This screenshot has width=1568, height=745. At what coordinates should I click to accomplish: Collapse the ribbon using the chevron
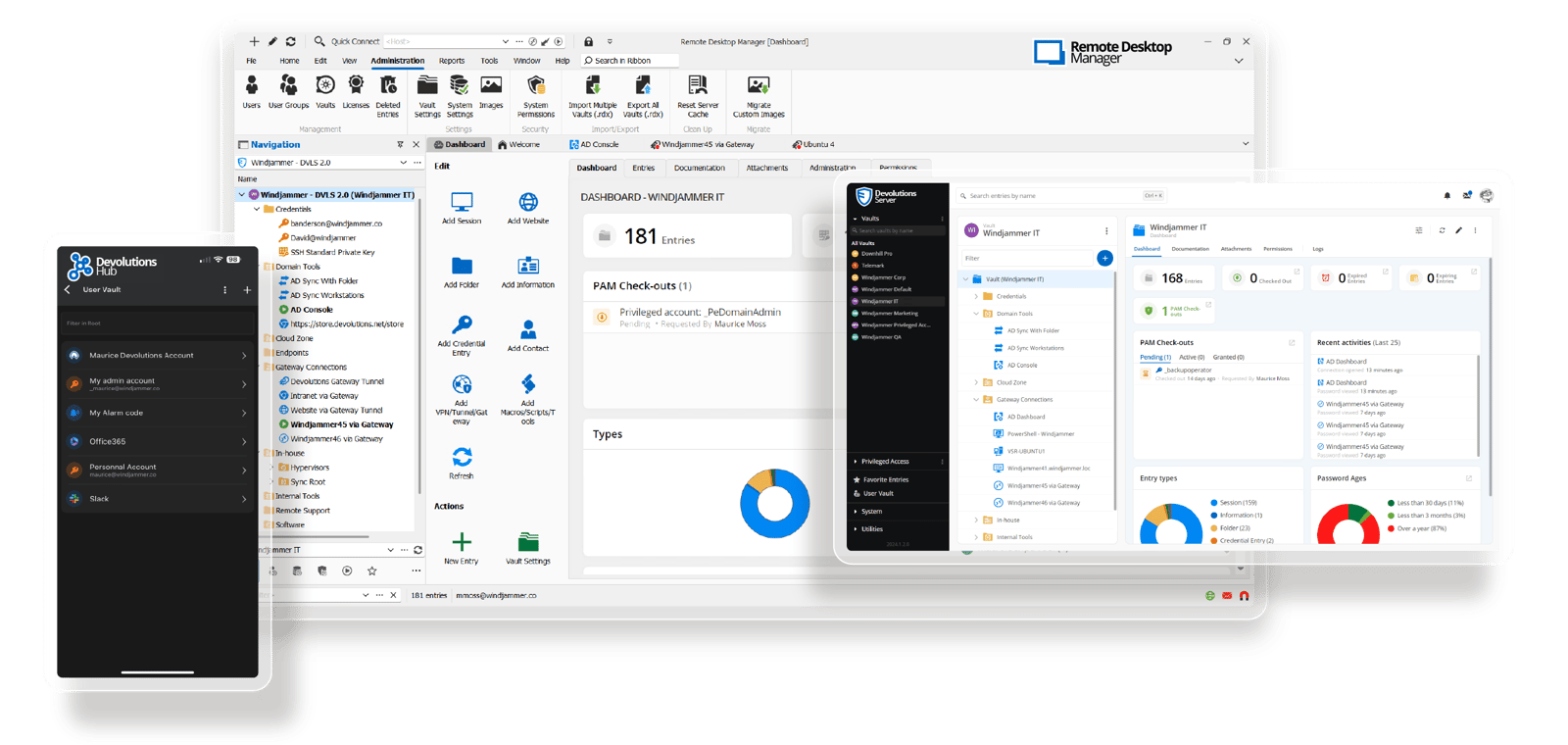coord(1239,61)
